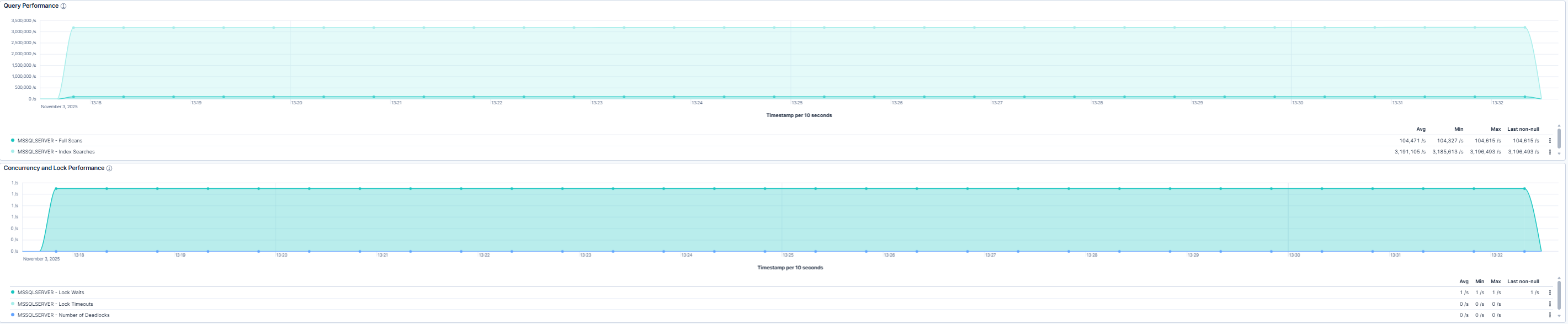1568x324 pixels.
Task: Click Last non-null header in Query Performance
Action: [1523, 129]
